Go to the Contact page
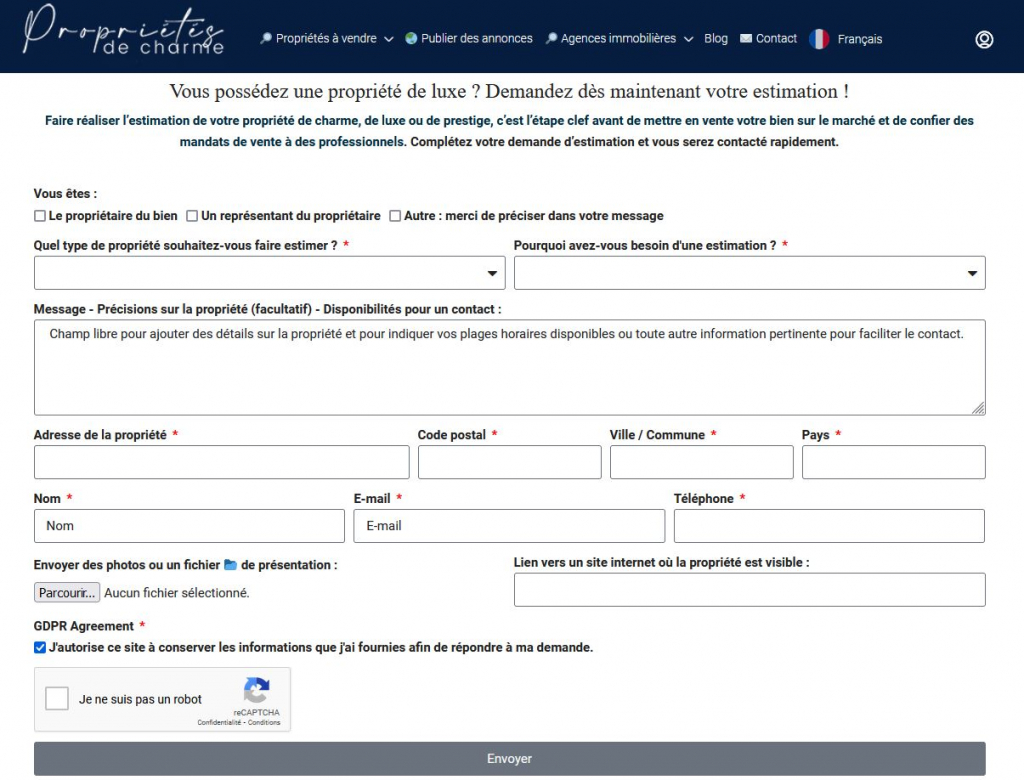Viewport: 1024px width, 780px height. coord(776,39)
